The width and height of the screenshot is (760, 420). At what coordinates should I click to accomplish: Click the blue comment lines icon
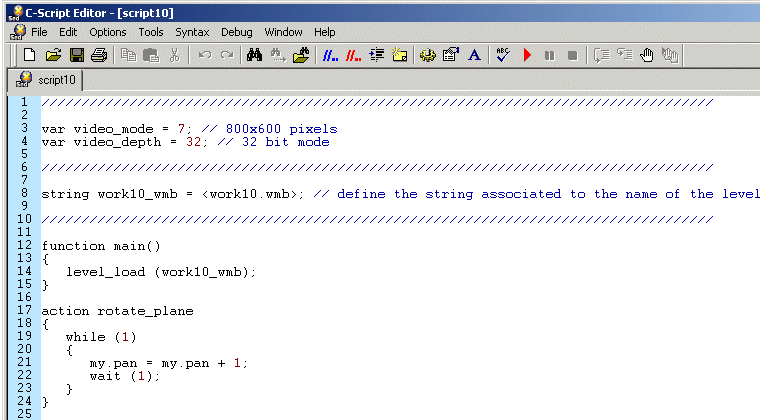click(329, 55)
